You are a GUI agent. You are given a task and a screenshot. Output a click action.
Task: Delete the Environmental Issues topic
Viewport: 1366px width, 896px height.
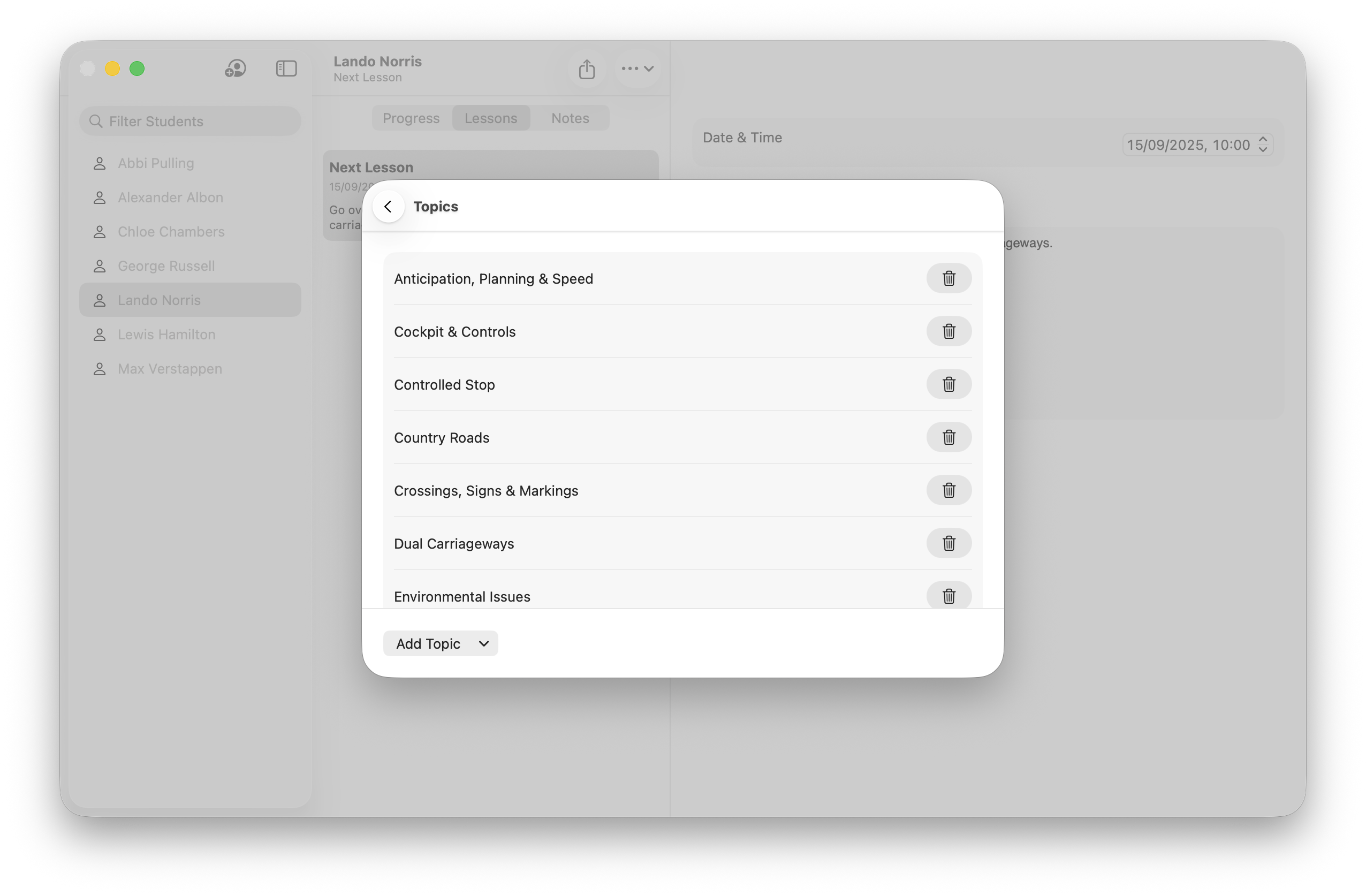(x=948, y=596)
